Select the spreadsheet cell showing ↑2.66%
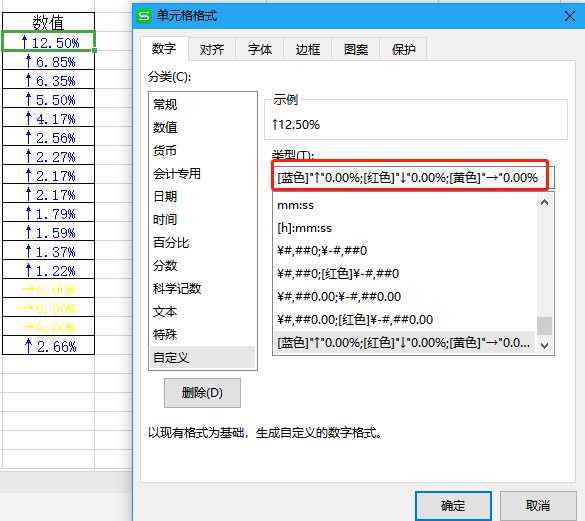The image size is (585, 521). pyautogui.click(x=49, y=346)
